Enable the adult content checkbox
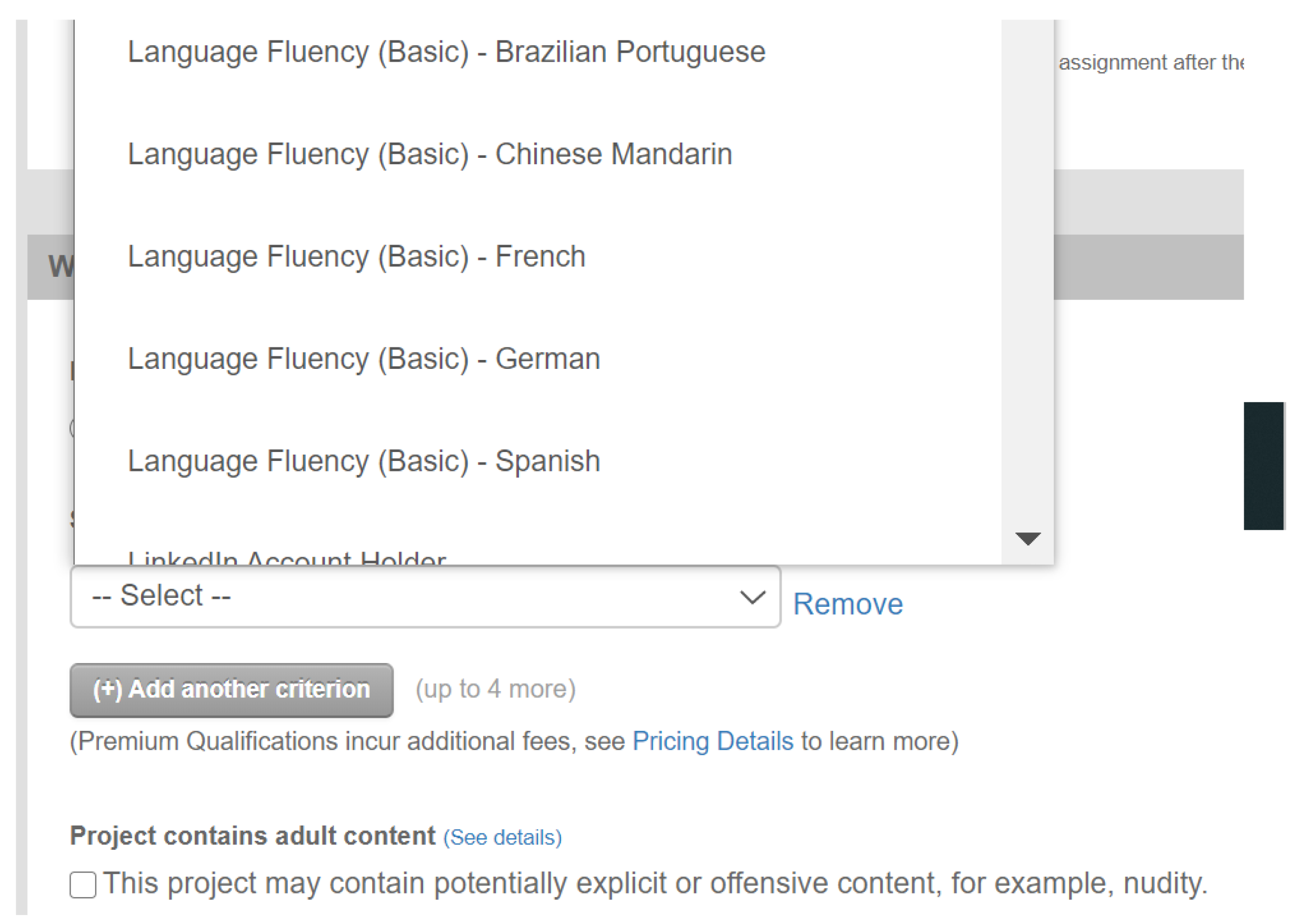This screenshot has width=1308, height=924. coord(83,885)
